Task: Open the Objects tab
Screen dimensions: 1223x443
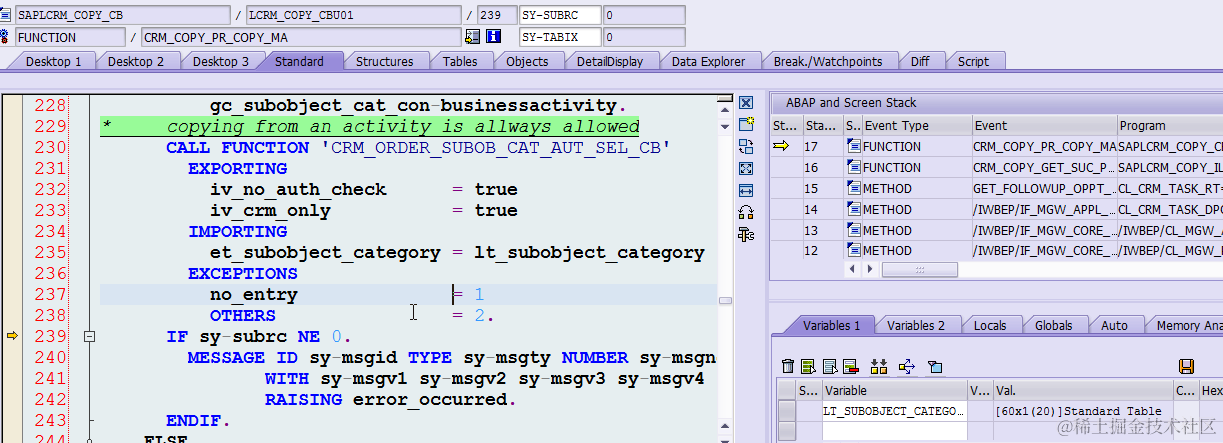Action: 527,61
